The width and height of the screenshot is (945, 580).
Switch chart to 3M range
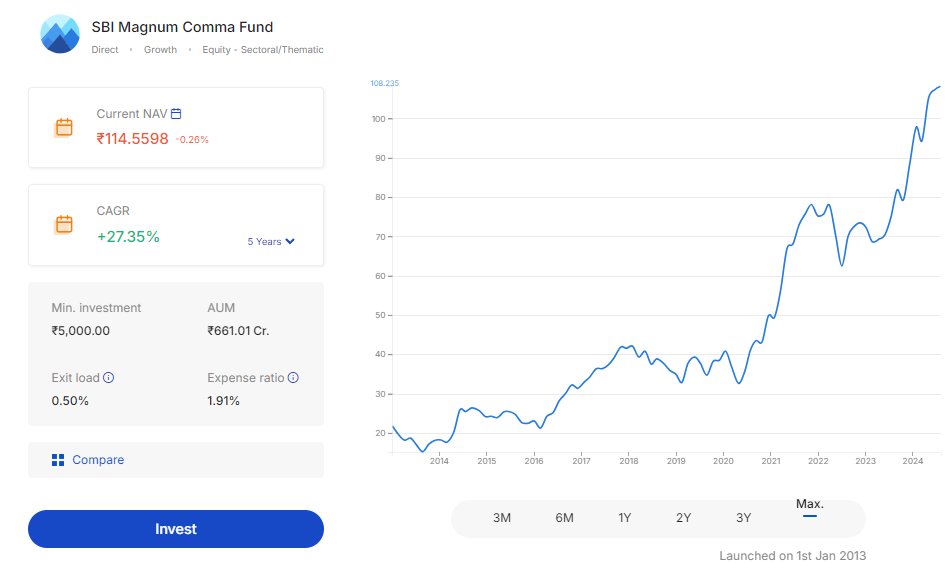tap(501, 518)
